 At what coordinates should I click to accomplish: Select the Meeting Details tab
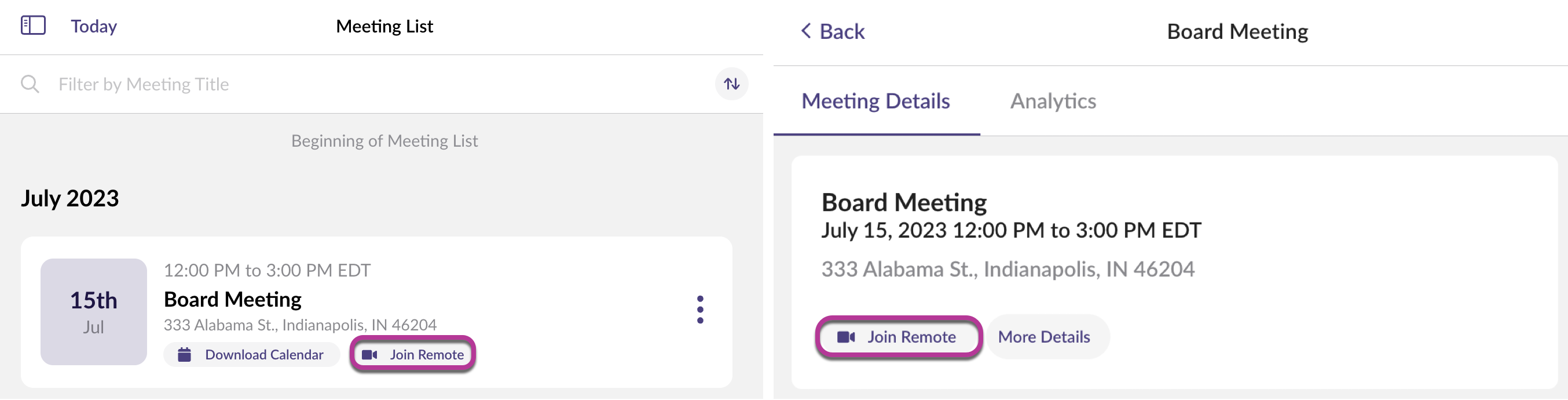pos(875,101)
